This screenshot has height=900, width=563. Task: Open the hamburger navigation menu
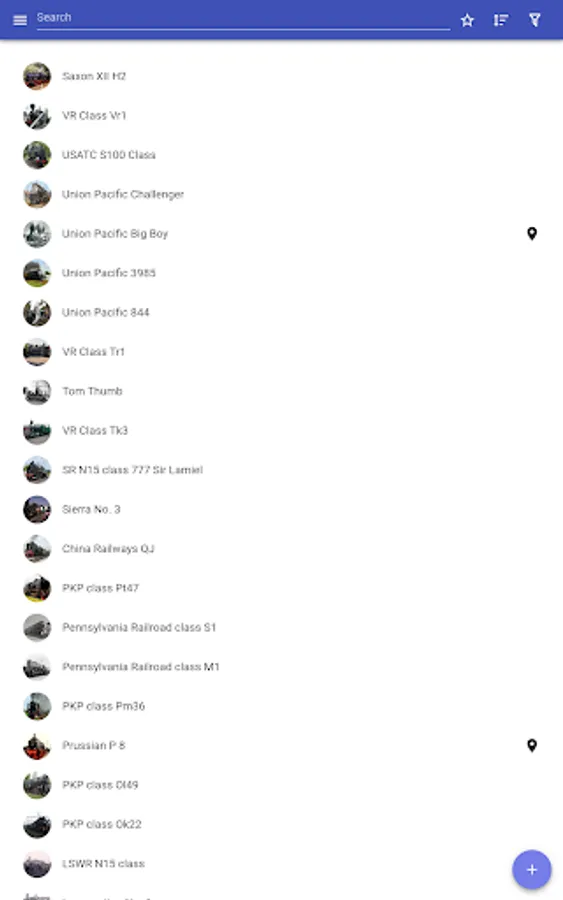(20, 20)
